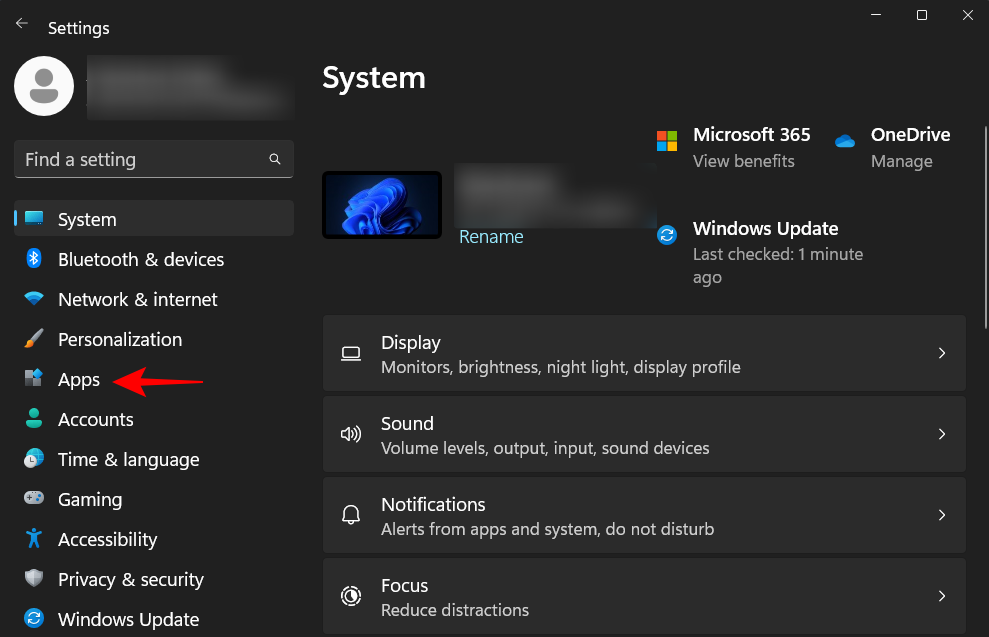The width and height of the screenshot is (989, 637).
Task: Click the Gaming controller icon
Action: click(34, 499)
